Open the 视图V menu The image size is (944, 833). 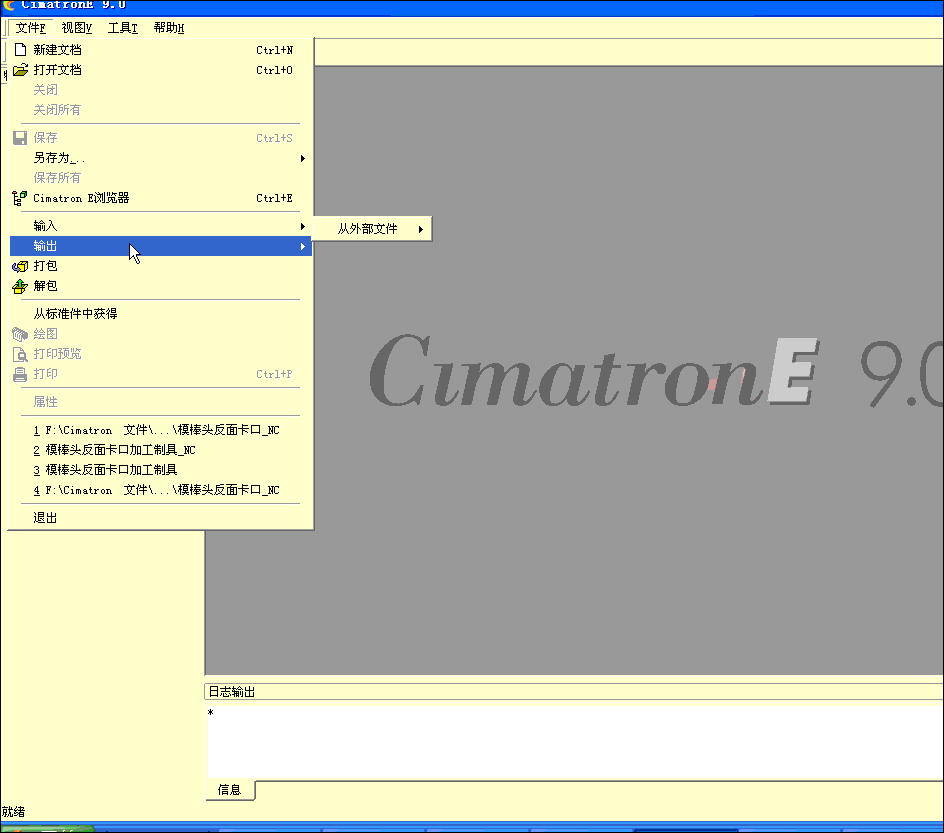(76, 28)
